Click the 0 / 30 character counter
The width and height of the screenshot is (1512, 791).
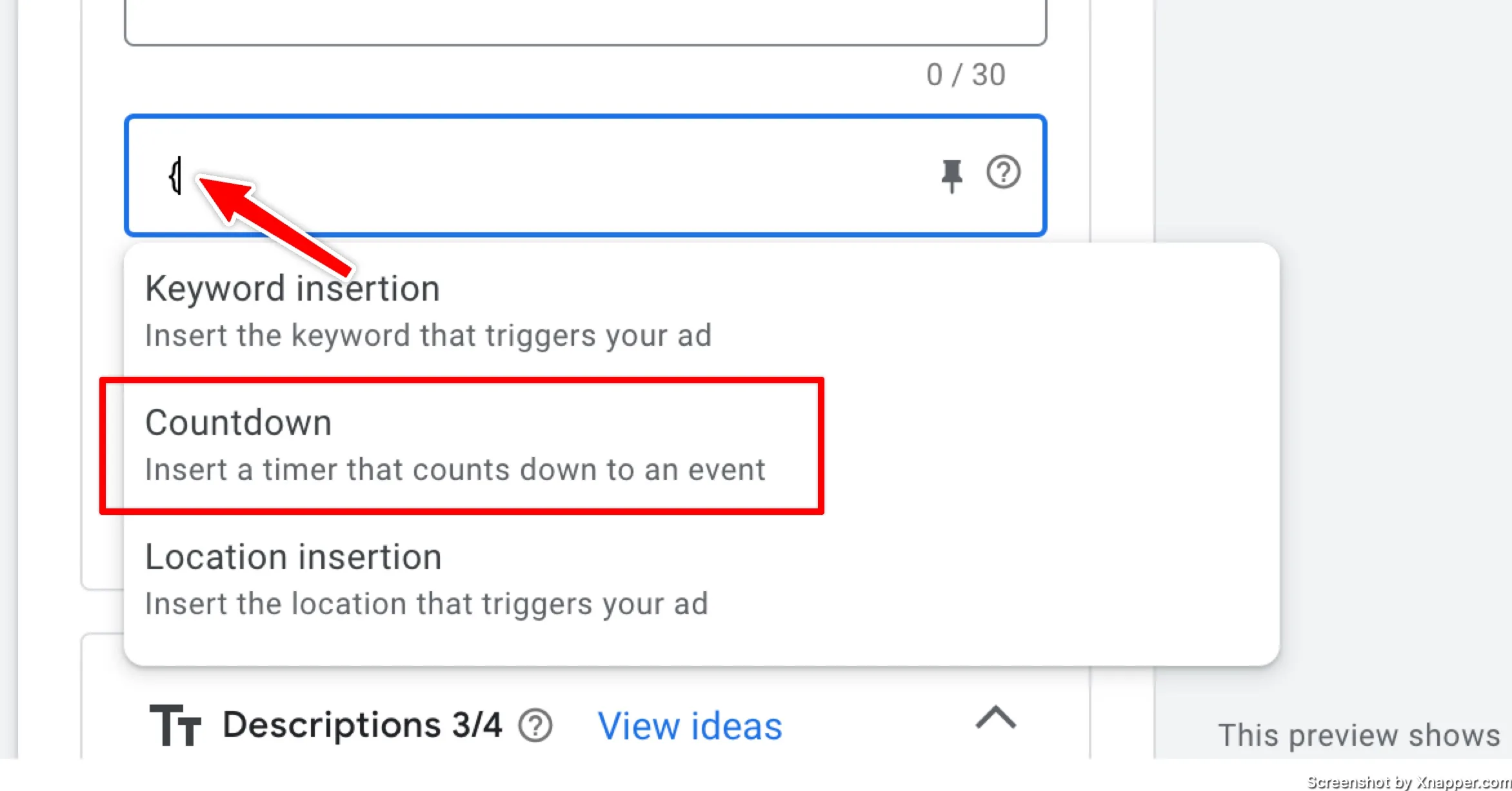pos(966,75)
